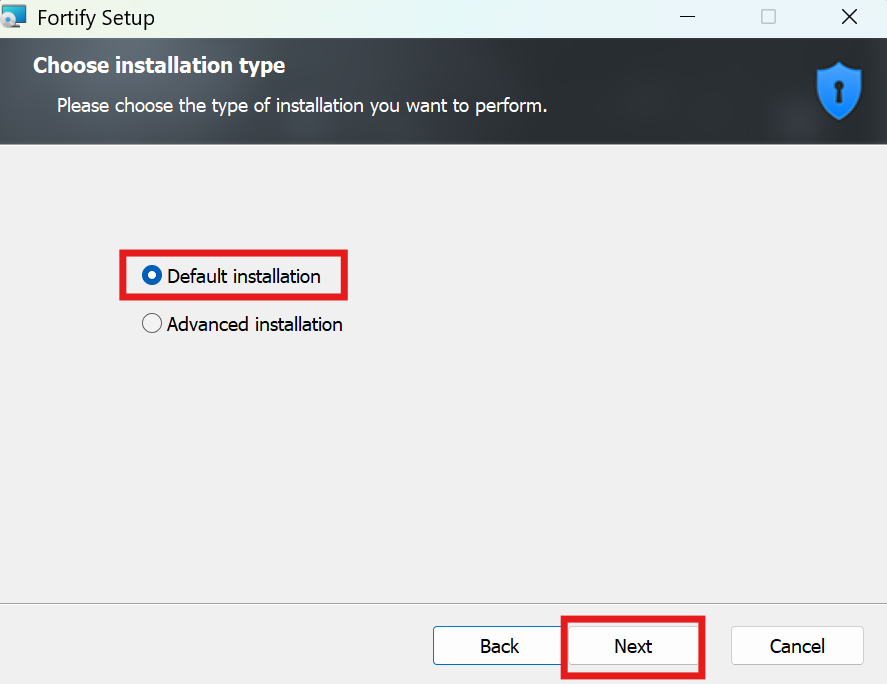The height and width of the screenshot is (684, 887).
Task: Cancel the Fortify setup wizard
Action: click(796, 646)
